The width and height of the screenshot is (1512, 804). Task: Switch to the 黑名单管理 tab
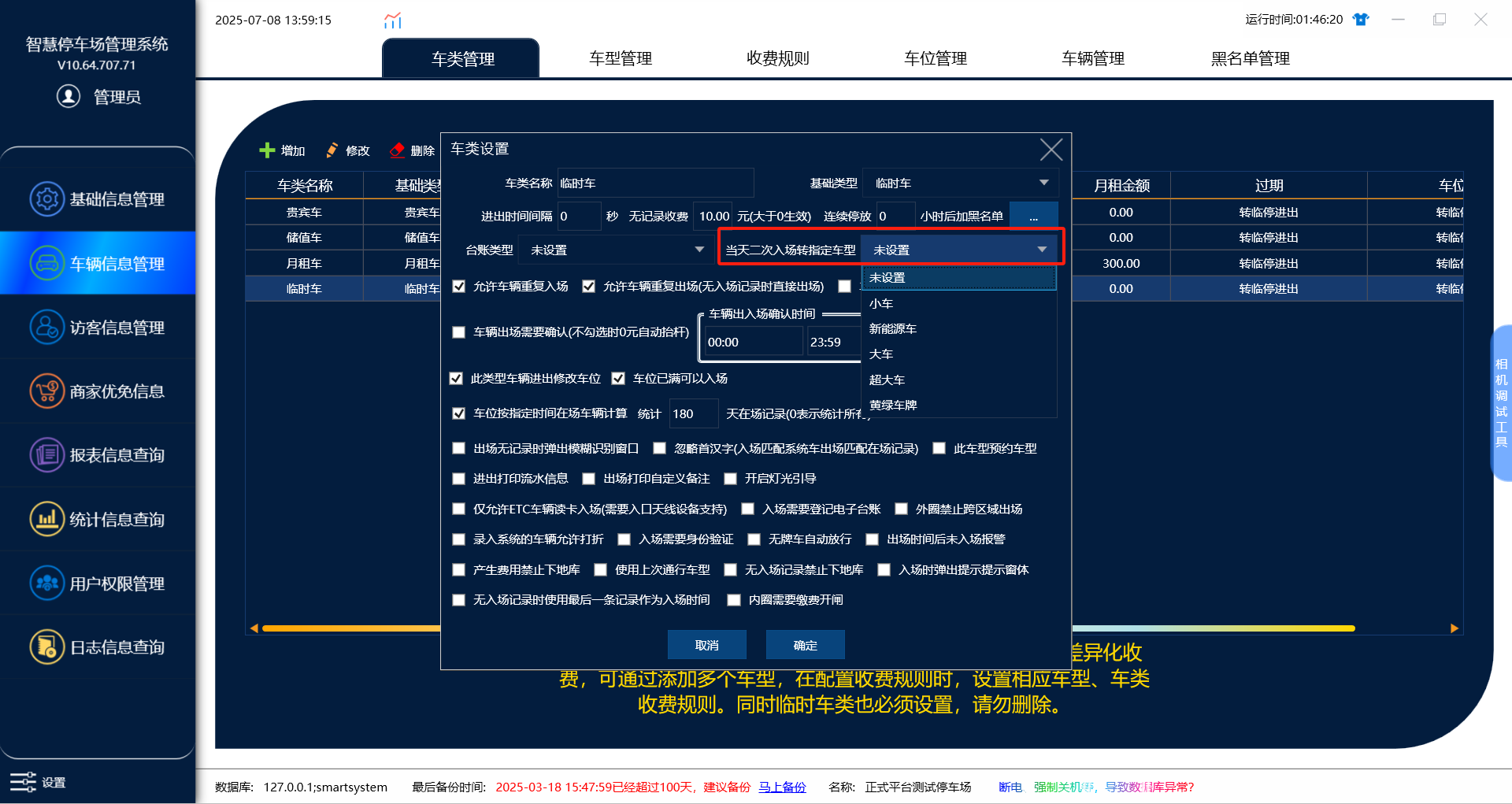click(1251, 58)
